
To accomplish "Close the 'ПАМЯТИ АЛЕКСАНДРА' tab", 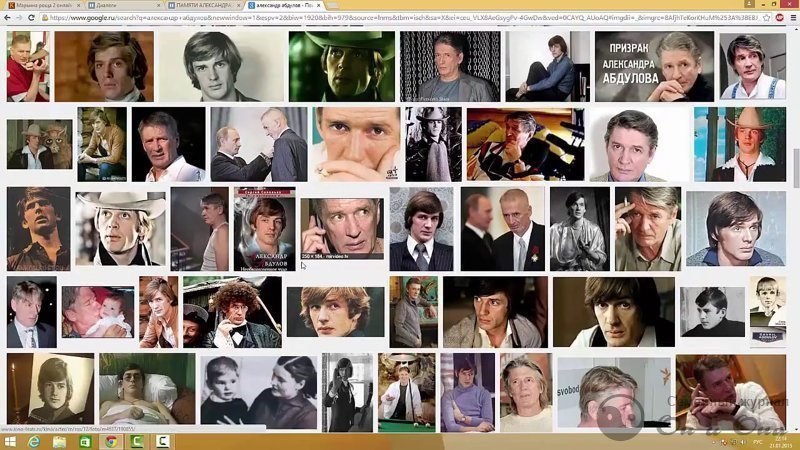I will point(238,5).
